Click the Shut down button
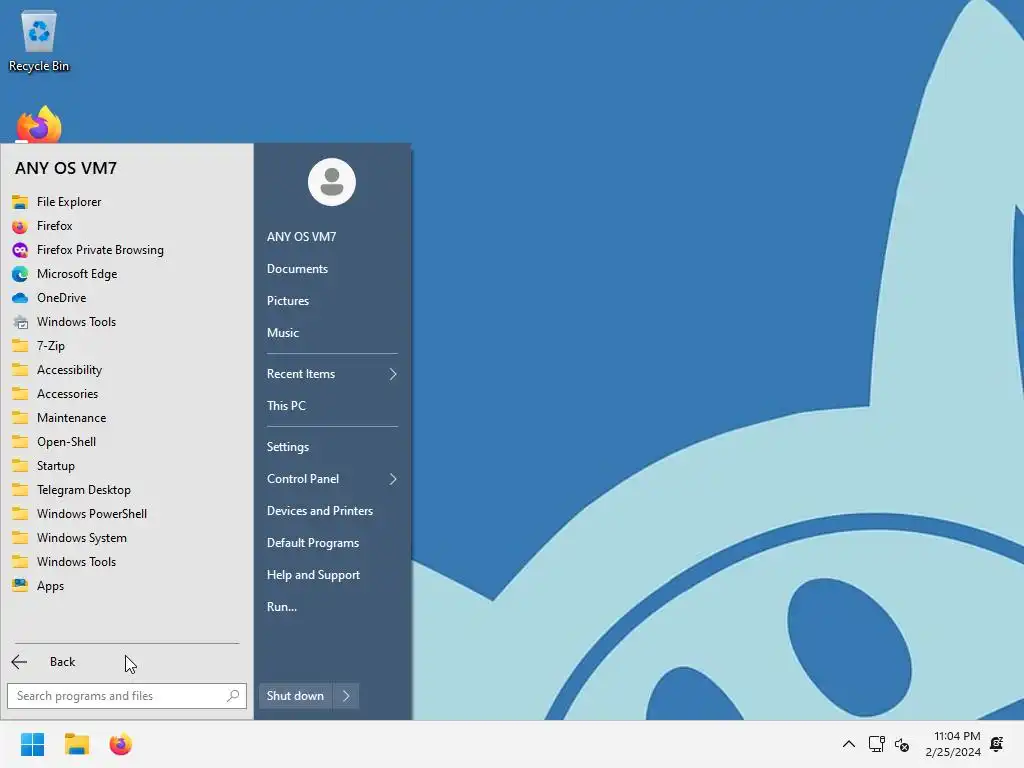Image resolution: width=1024 pixels, height=768 pixels. 295,696
